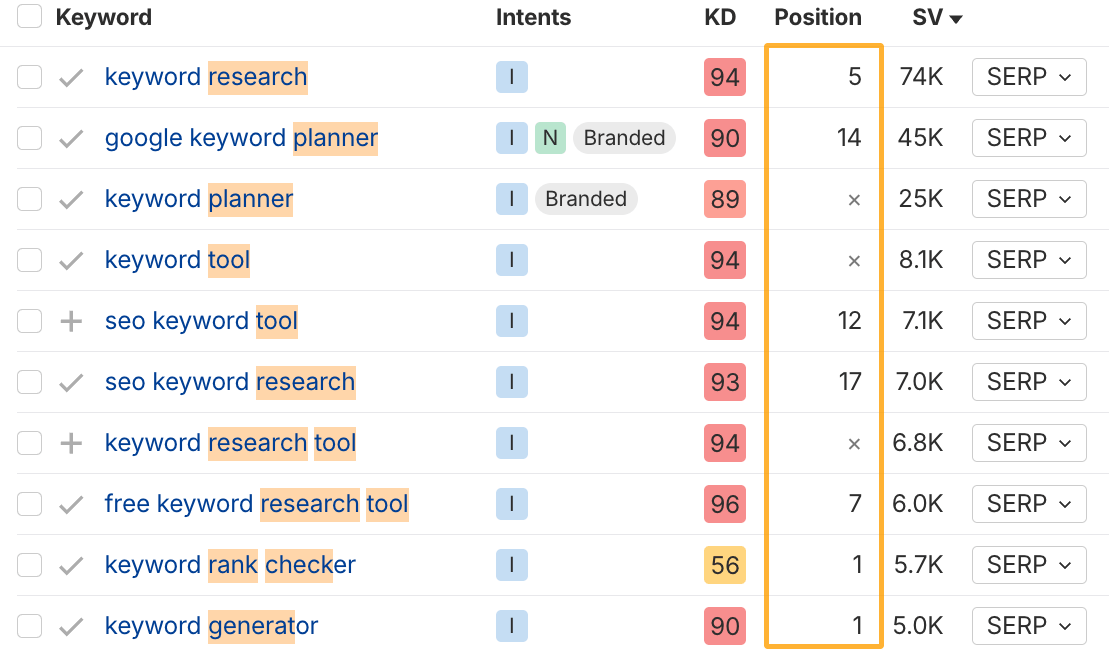Click the plus icon beside keyword research tool
Screen dimensions: 1109x655
[x=70, y=443]
